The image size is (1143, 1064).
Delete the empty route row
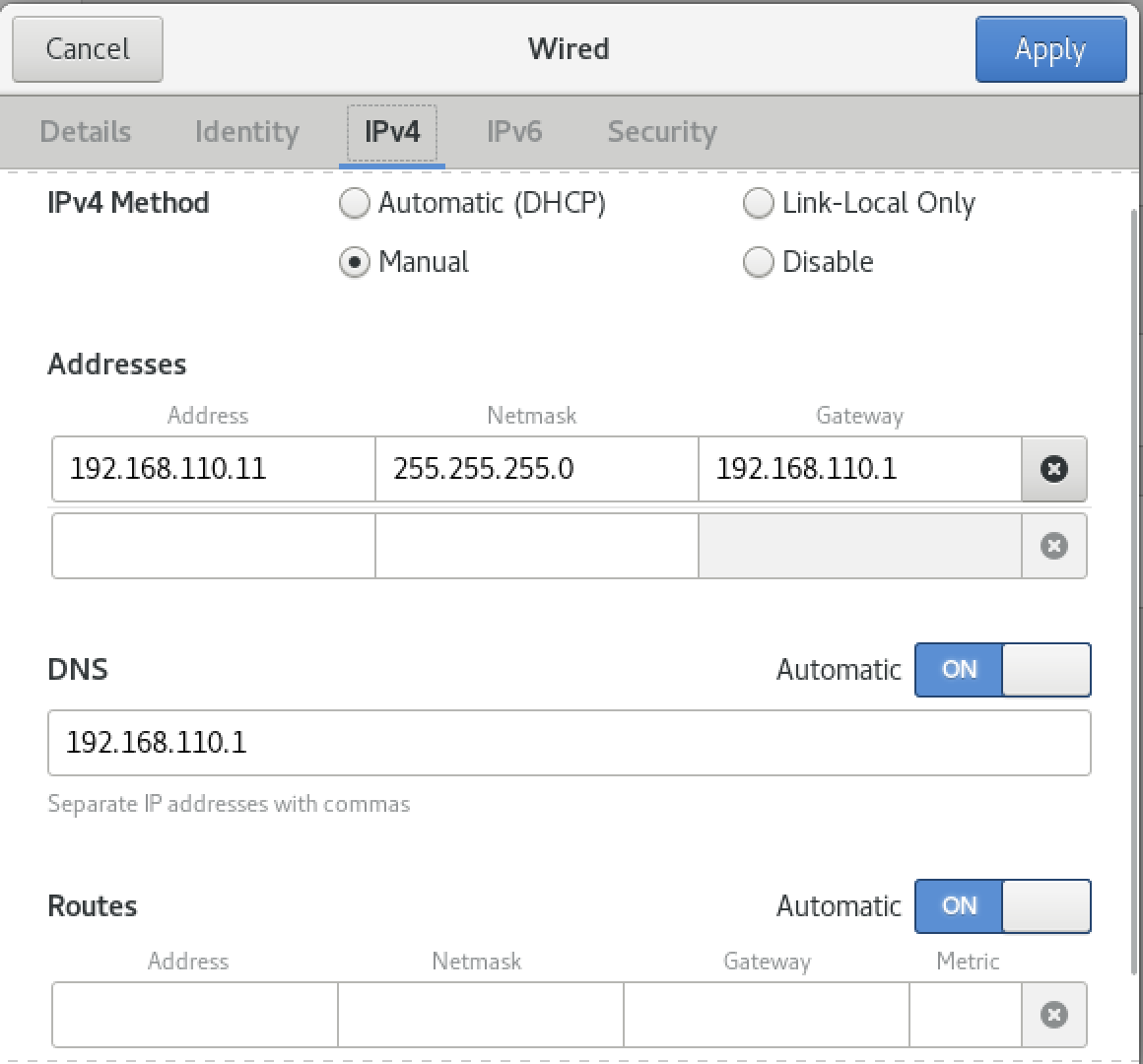[1054, 1015]
